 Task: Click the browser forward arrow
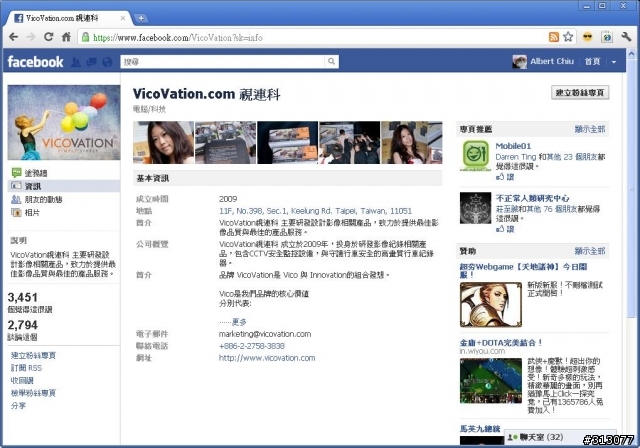(x=31, y=37)
